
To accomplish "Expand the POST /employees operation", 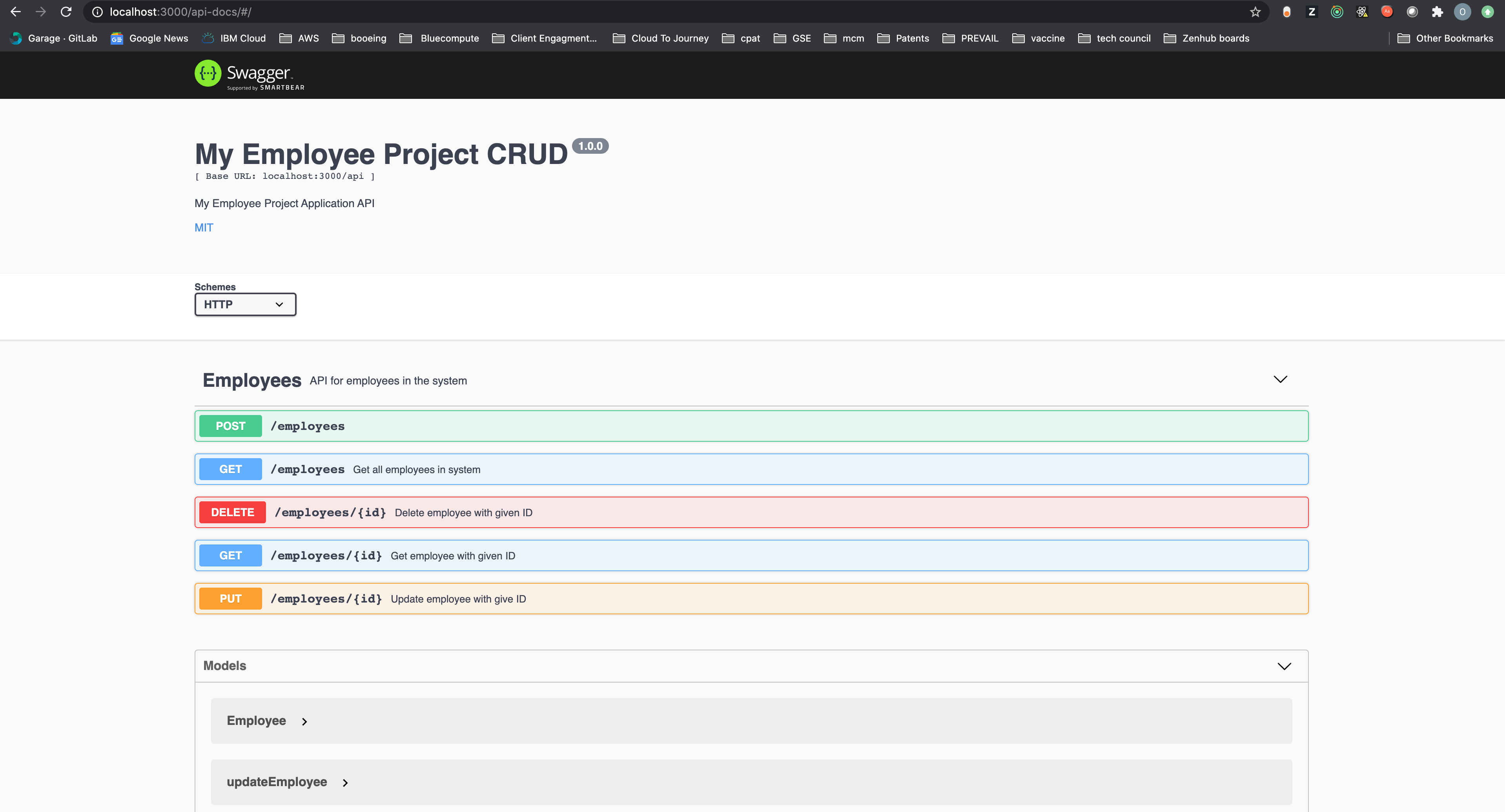I will [x=751, y=426].
